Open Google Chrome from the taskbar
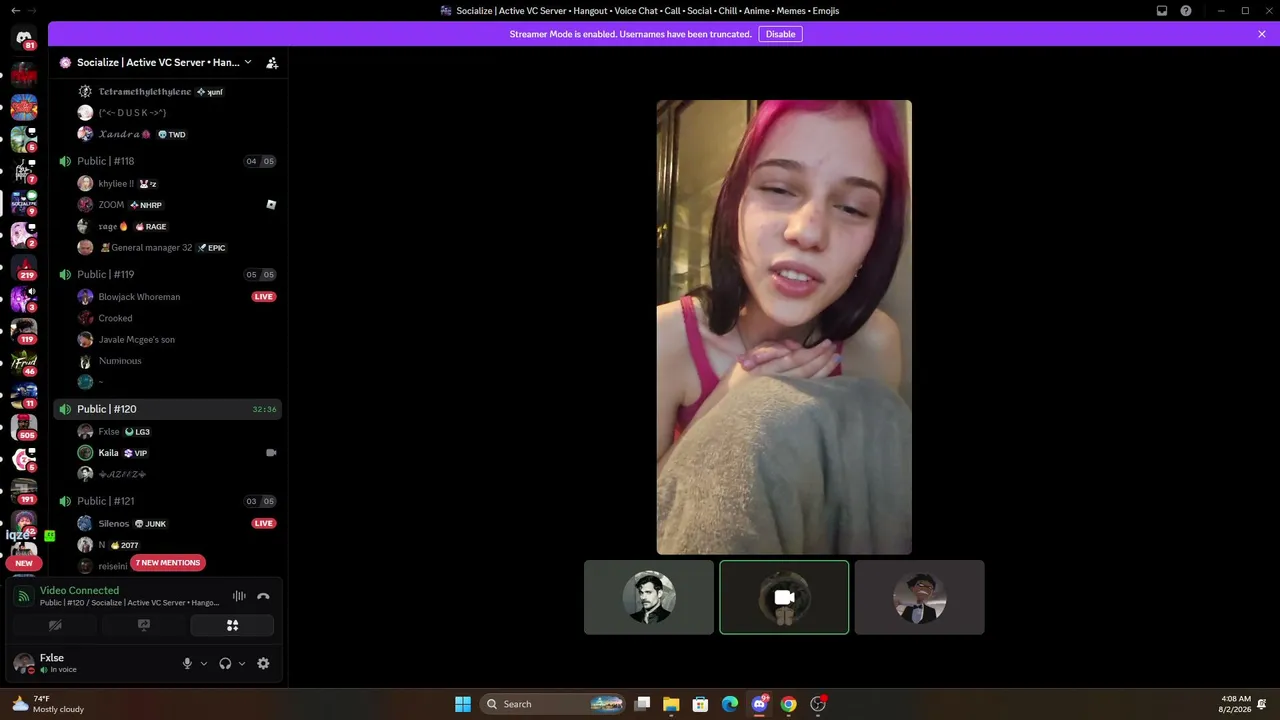 [x=789, y=704]
